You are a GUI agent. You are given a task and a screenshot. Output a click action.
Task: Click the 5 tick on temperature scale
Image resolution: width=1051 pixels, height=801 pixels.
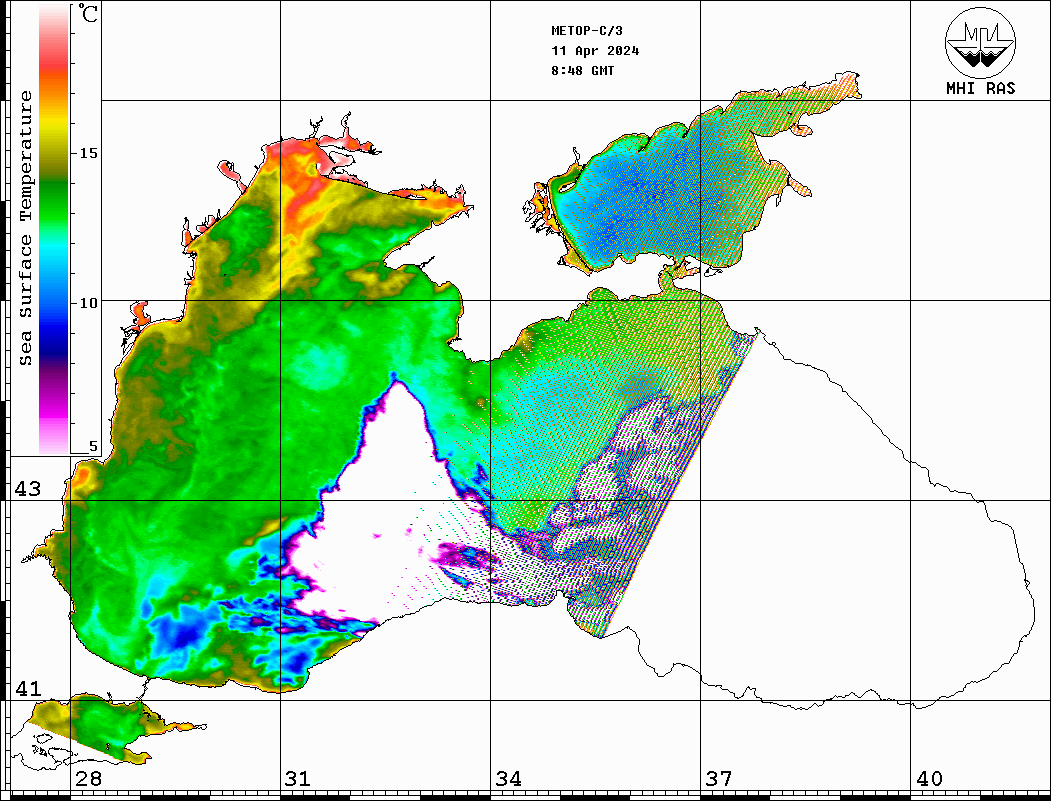click(92, 446)
